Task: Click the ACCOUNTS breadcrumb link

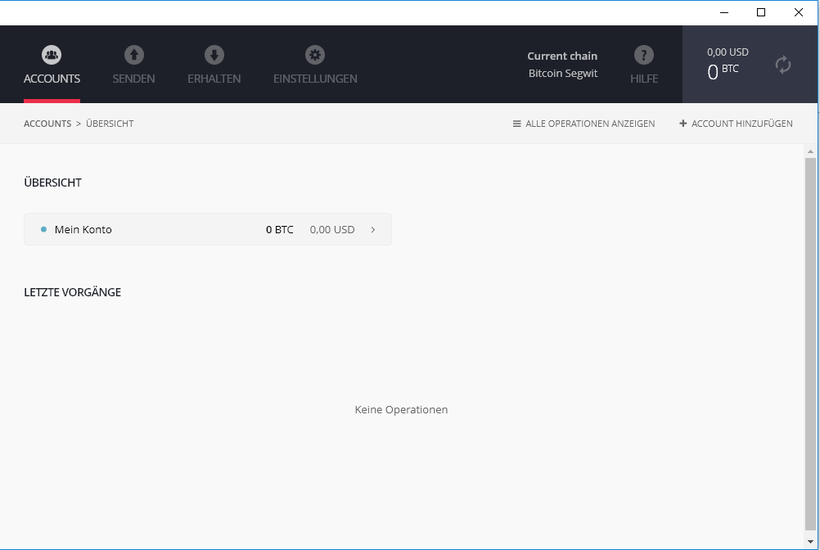Action: pyautogui.click(x=47, y=124)
